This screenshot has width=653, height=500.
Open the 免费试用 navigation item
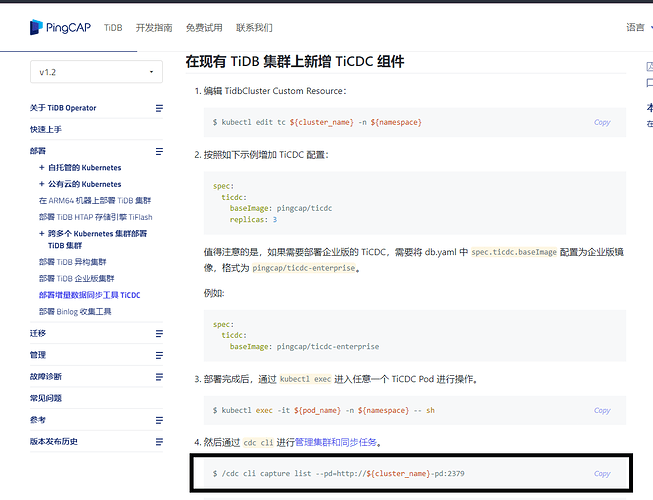[x=204, y=28]
